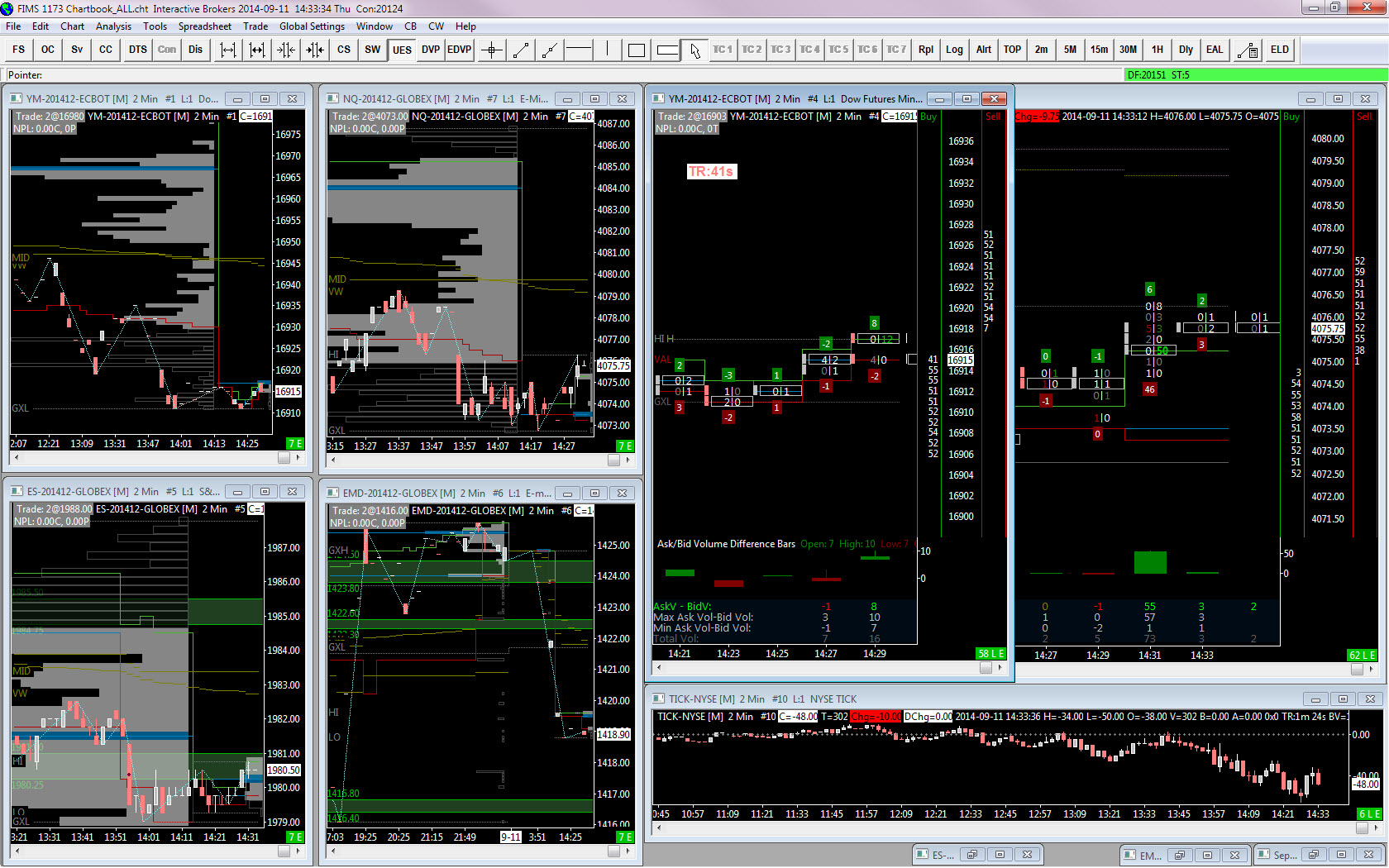This screenshot has width=1389, height=868.
Task: Click the bold inward-arrows bar spacing icon
Action: click(x=315, y=50)
